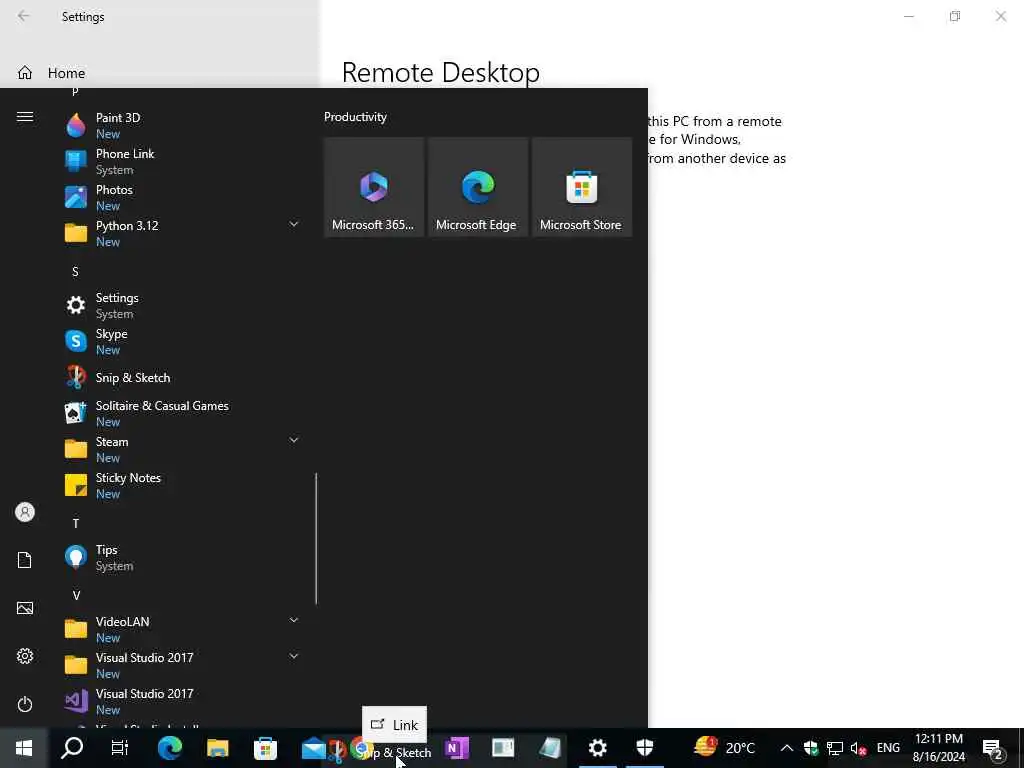The width and height of the screenshot is (1024, 768).
Task: Open the user account icon in Start rail
Action: tap(25, 512)
